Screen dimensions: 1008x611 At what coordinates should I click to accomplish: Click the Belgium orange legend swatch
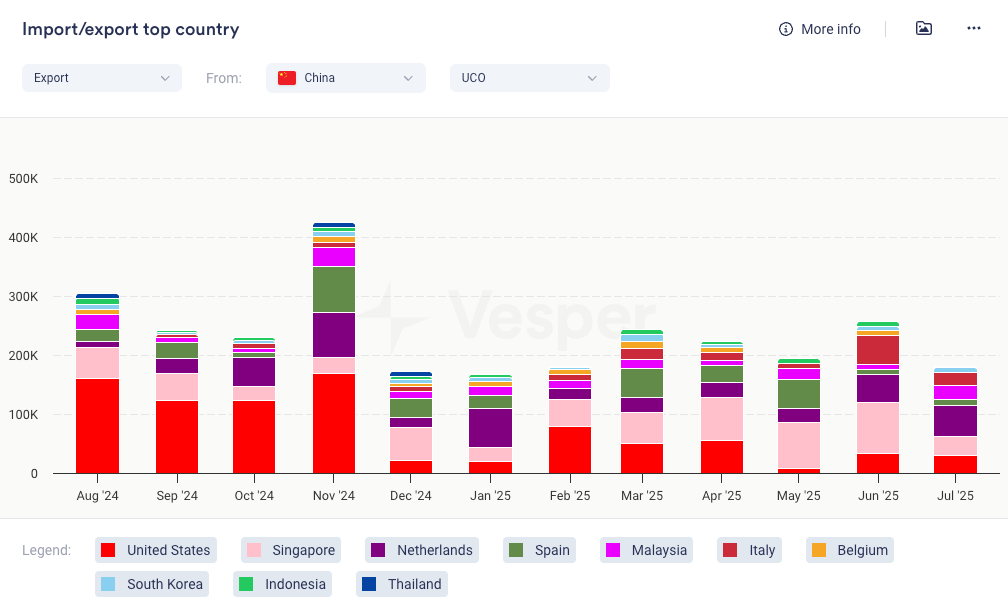(818, 550)
